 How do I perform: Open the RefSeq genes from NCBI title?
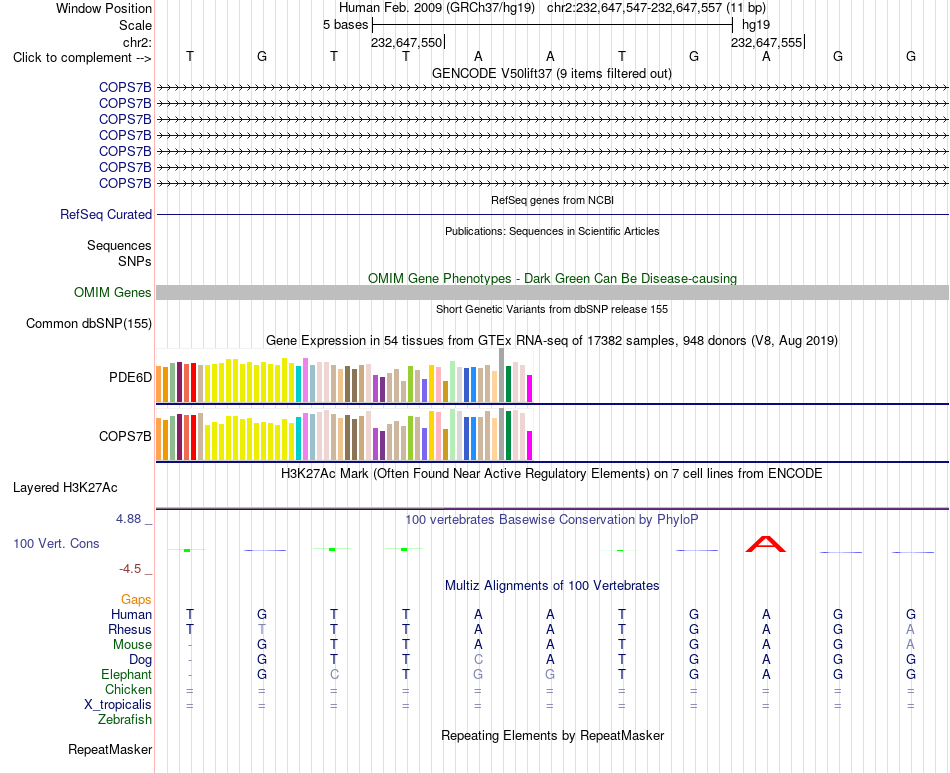[552, 200]
